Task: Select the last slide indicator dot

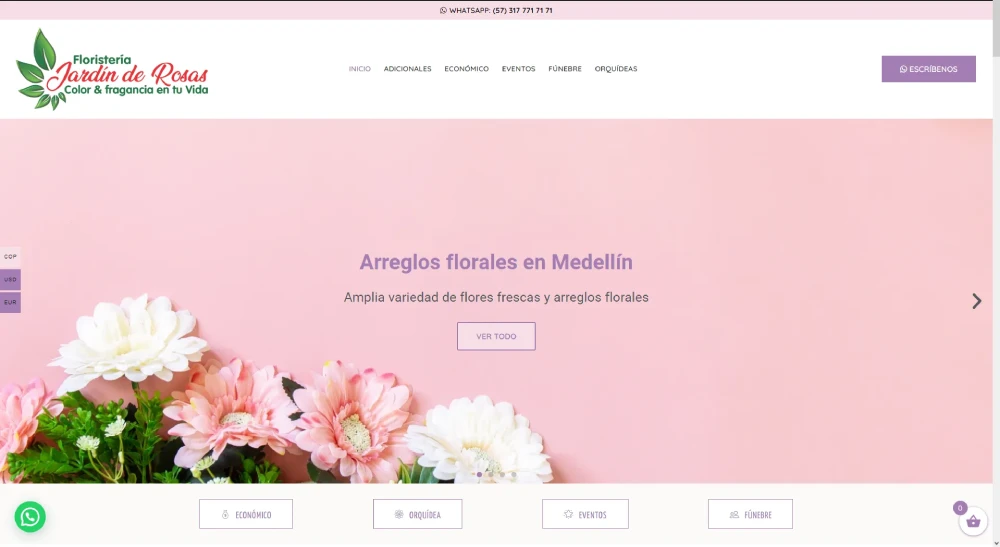Action: (x=513, y=474)
